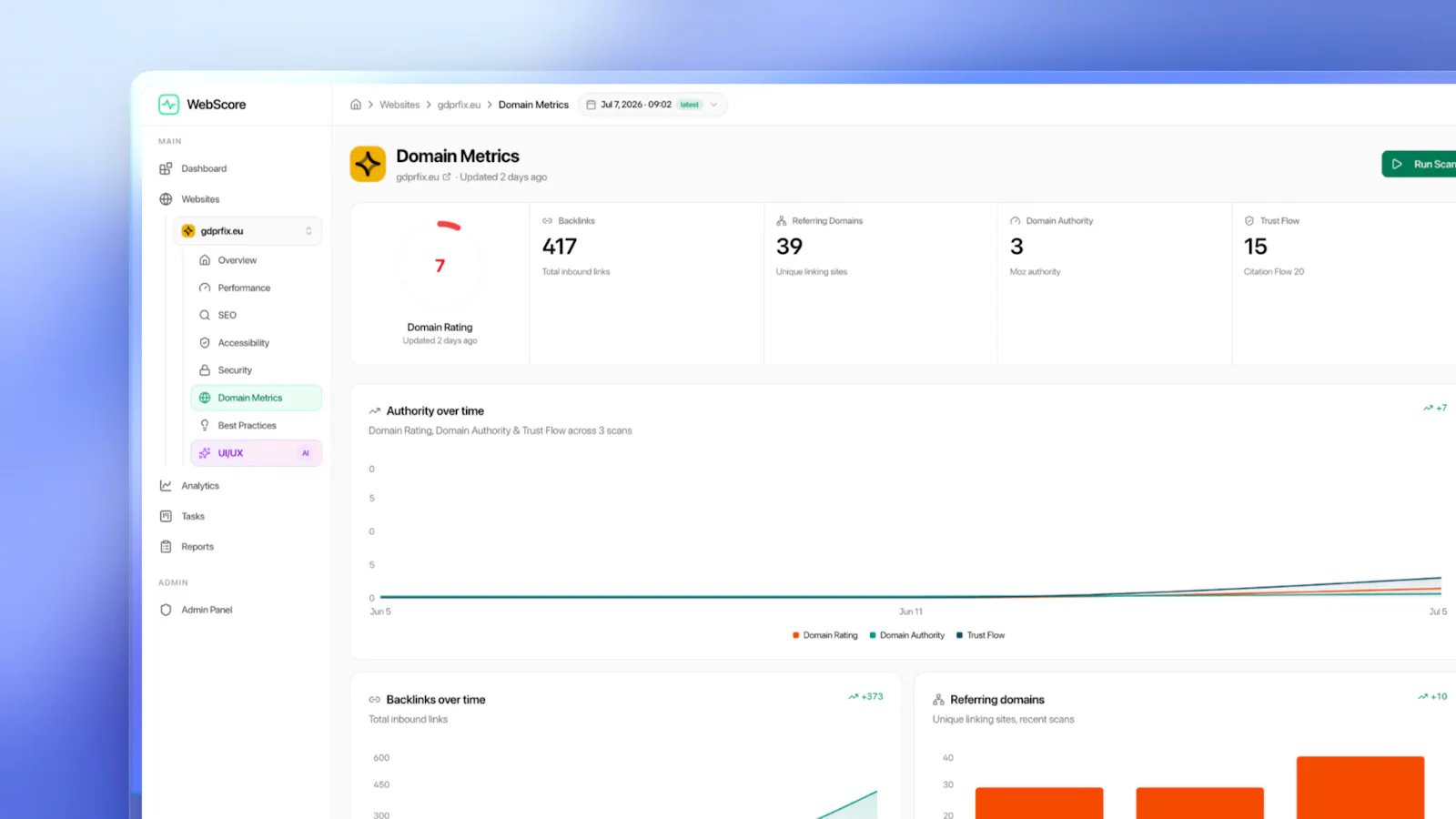The image size is (1456, 819).
Task: Open gdprfix.eu external link under title
Action: [423, 177]
